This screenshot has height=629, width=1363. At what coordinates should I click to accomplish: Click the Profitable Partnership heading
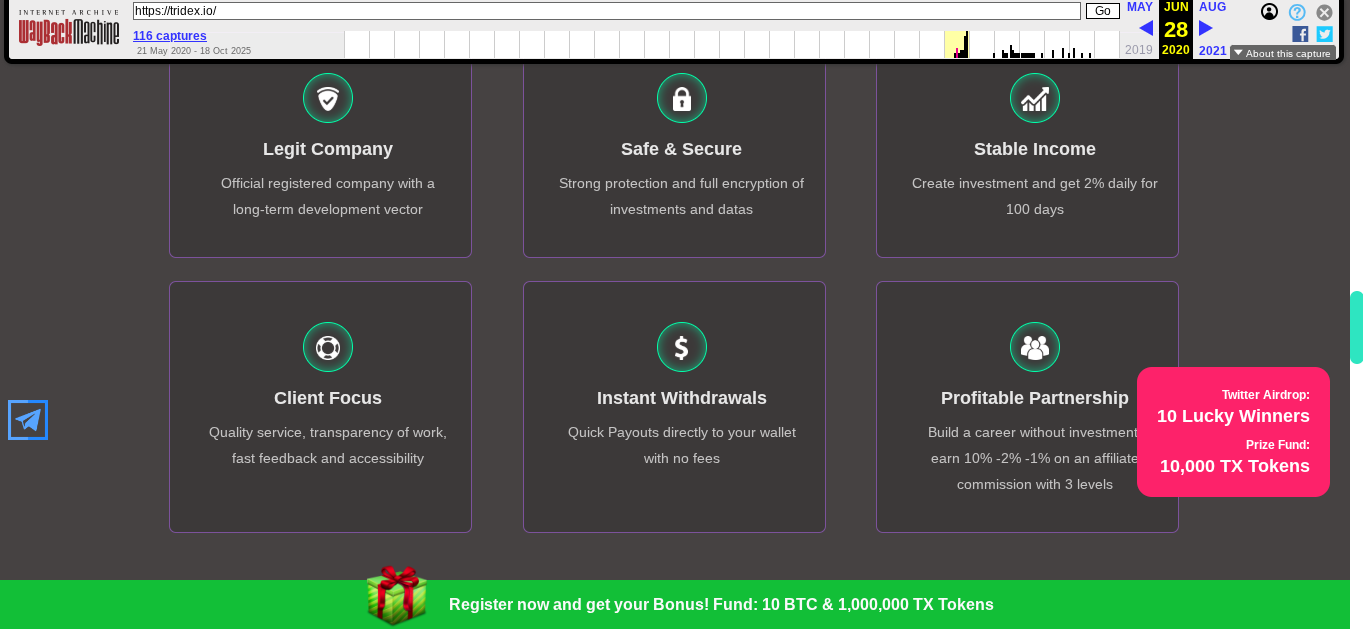coord(1035,398)
